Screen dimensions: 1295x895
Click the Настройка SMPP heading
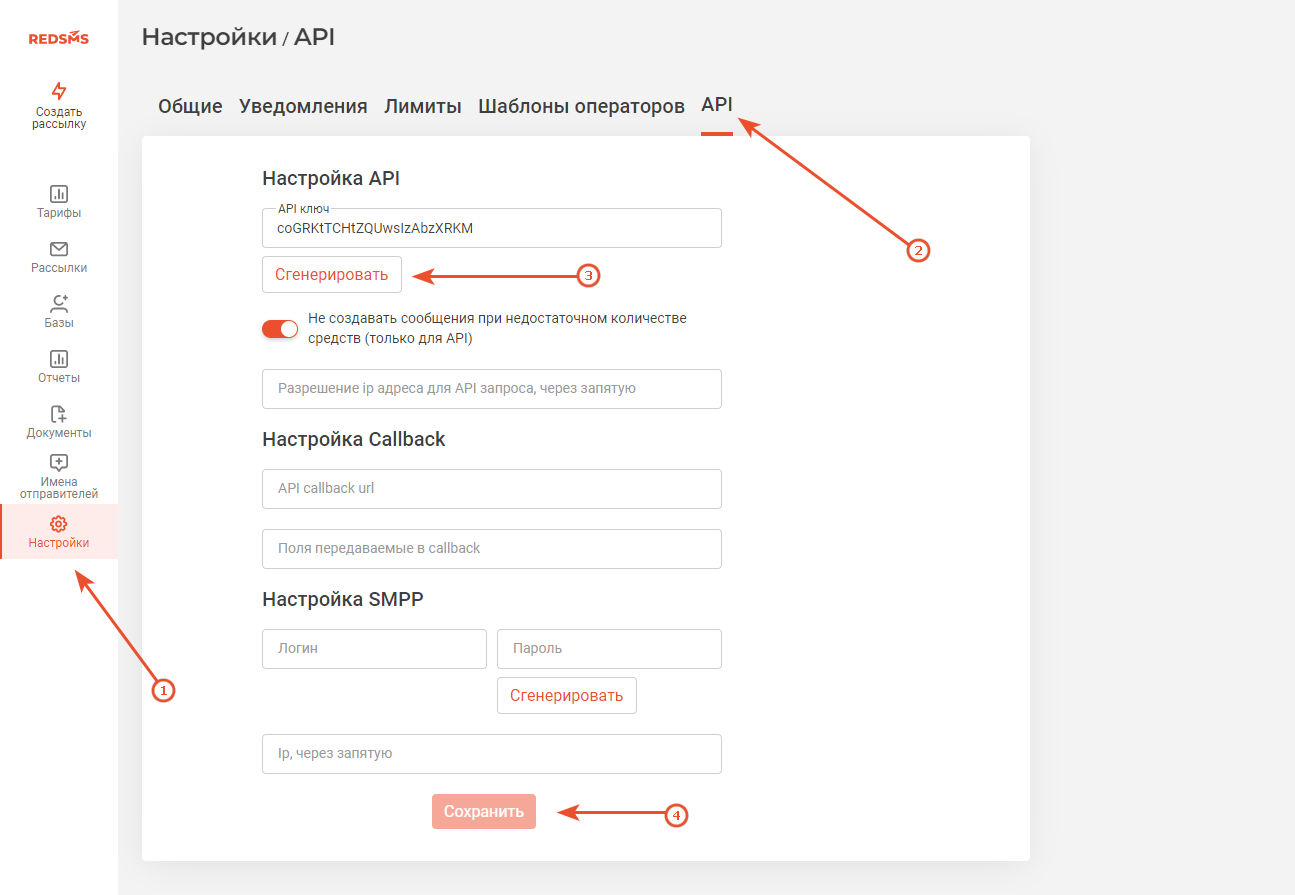(x=343, y=599)
